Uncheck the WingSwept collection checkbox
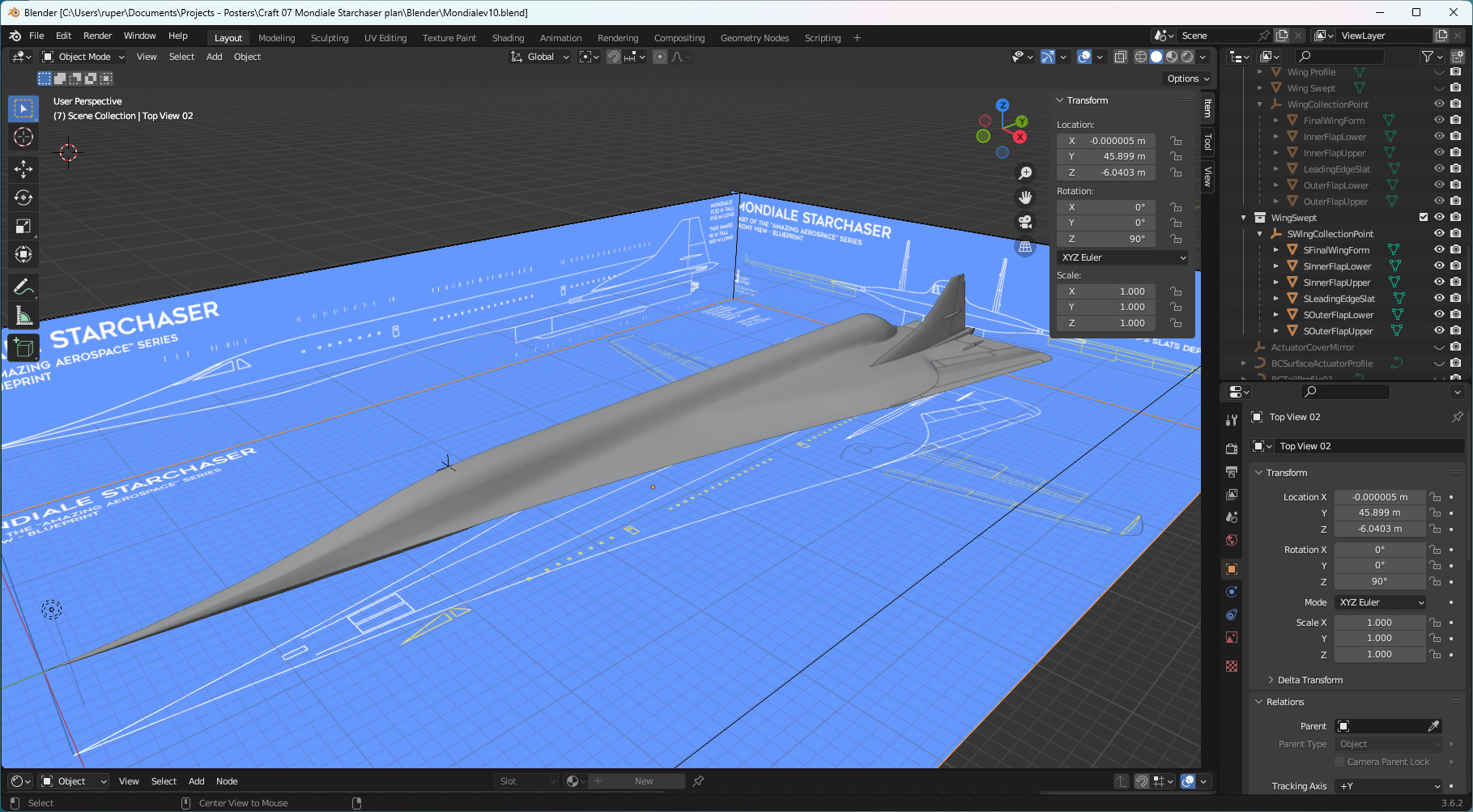This screenshot has width=1473, height=812. pyautogui.click(x=1424, y=217)
